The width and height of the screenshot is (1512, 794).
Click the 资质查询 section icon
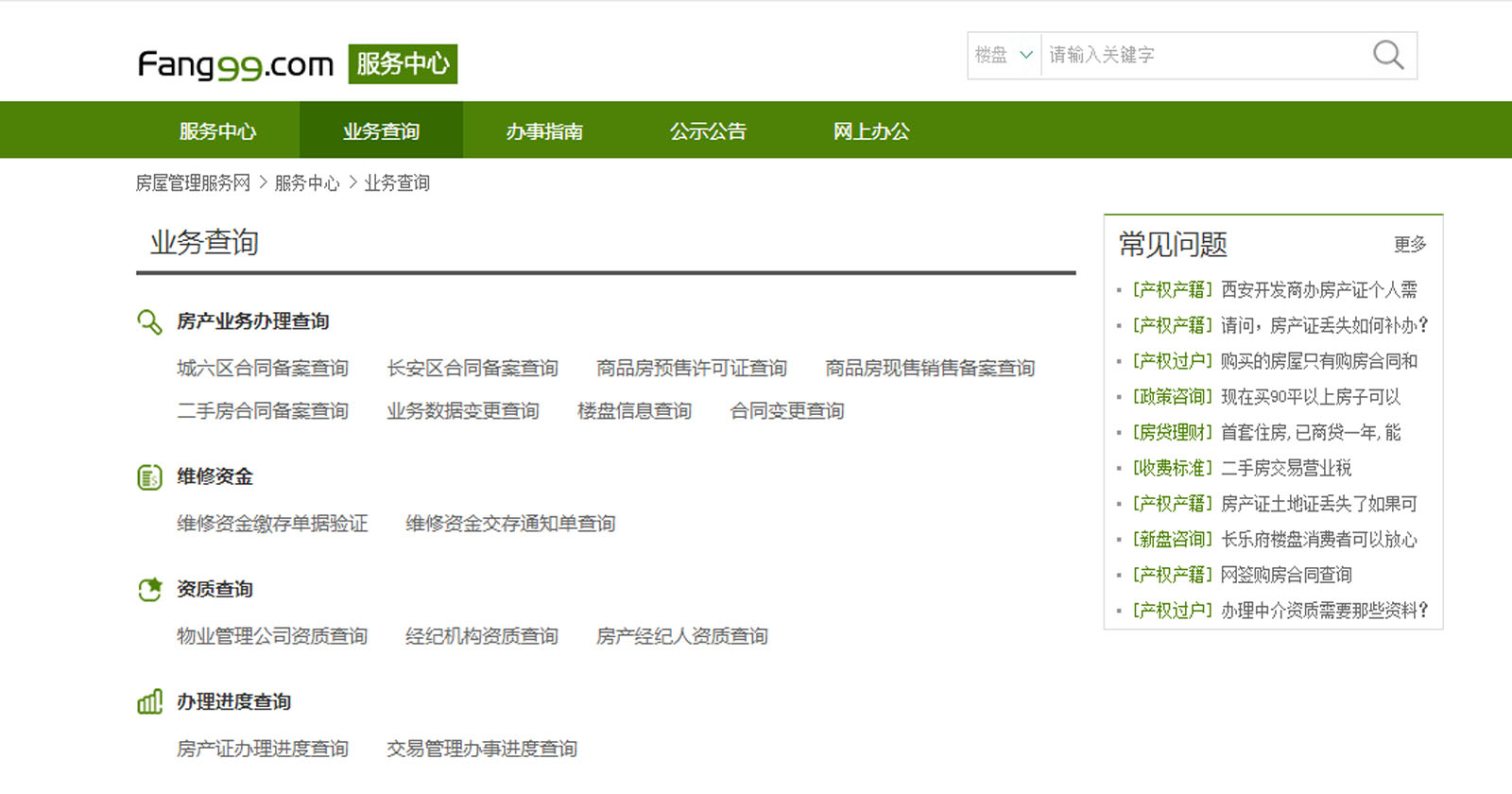[149, 590]
